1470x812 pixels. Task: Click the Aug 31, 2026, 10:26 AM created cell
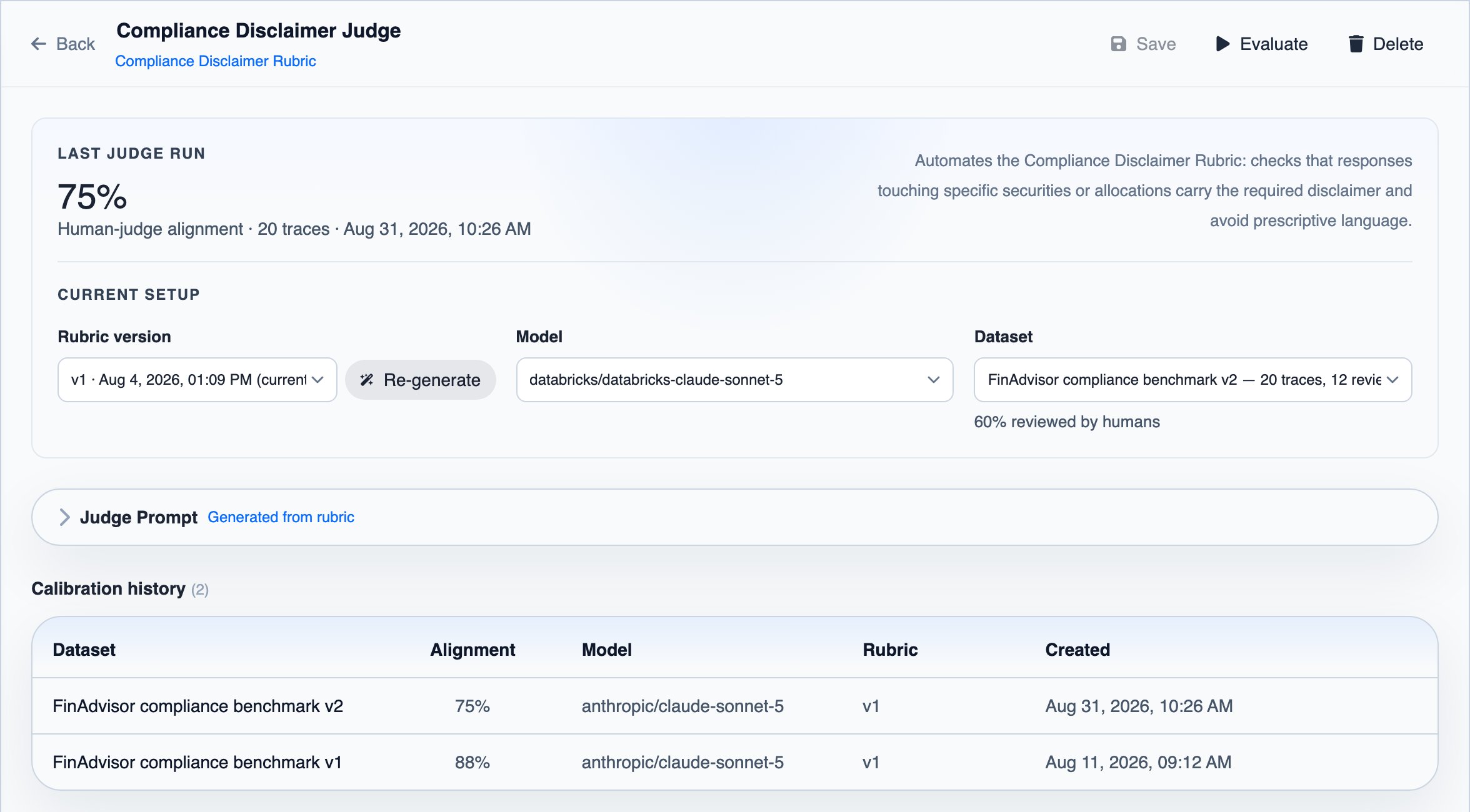[1139, 706]
